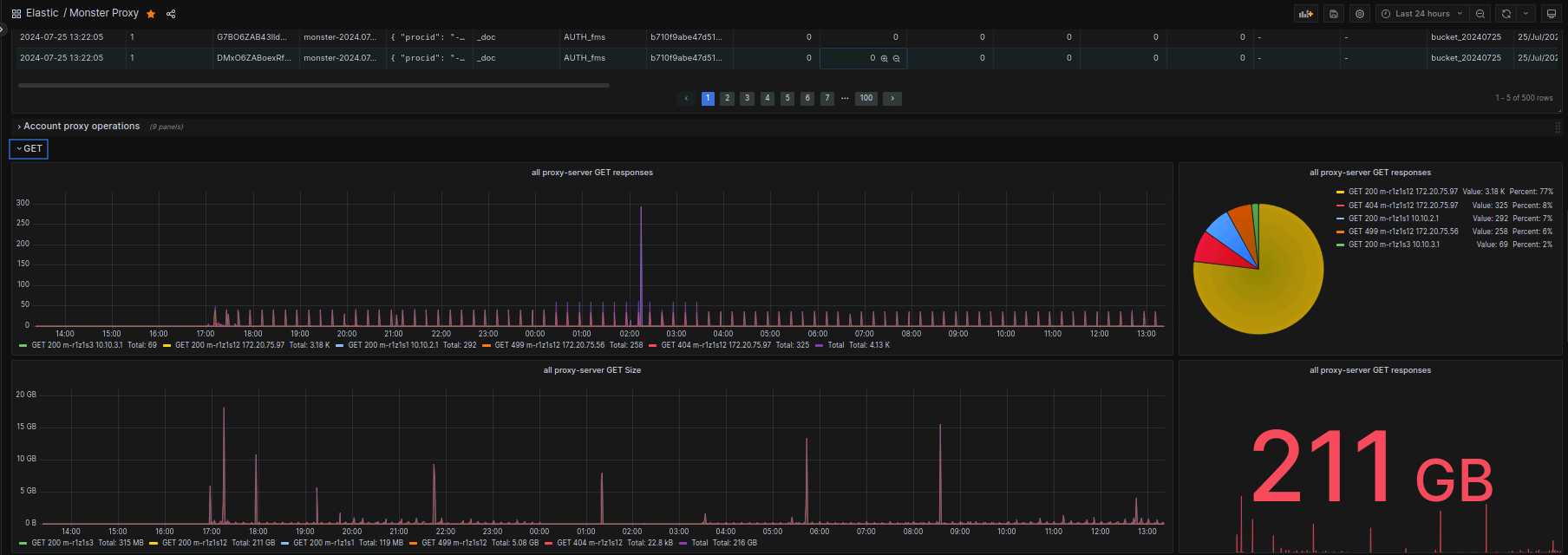Viewport: 1568px width, 555px height.
Task: Click the table horizontal scrollbar
Action: point(313,86)
